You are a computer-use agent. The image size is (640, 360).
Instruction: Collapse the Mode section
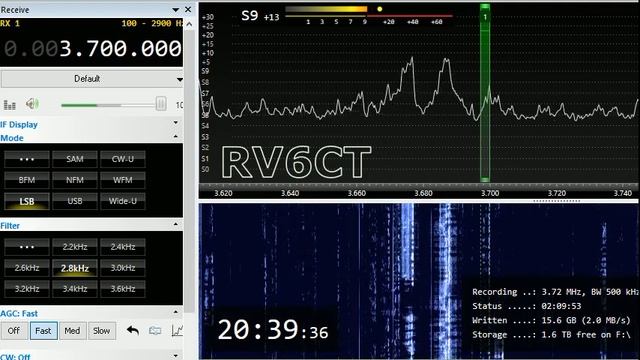(176, 136)
